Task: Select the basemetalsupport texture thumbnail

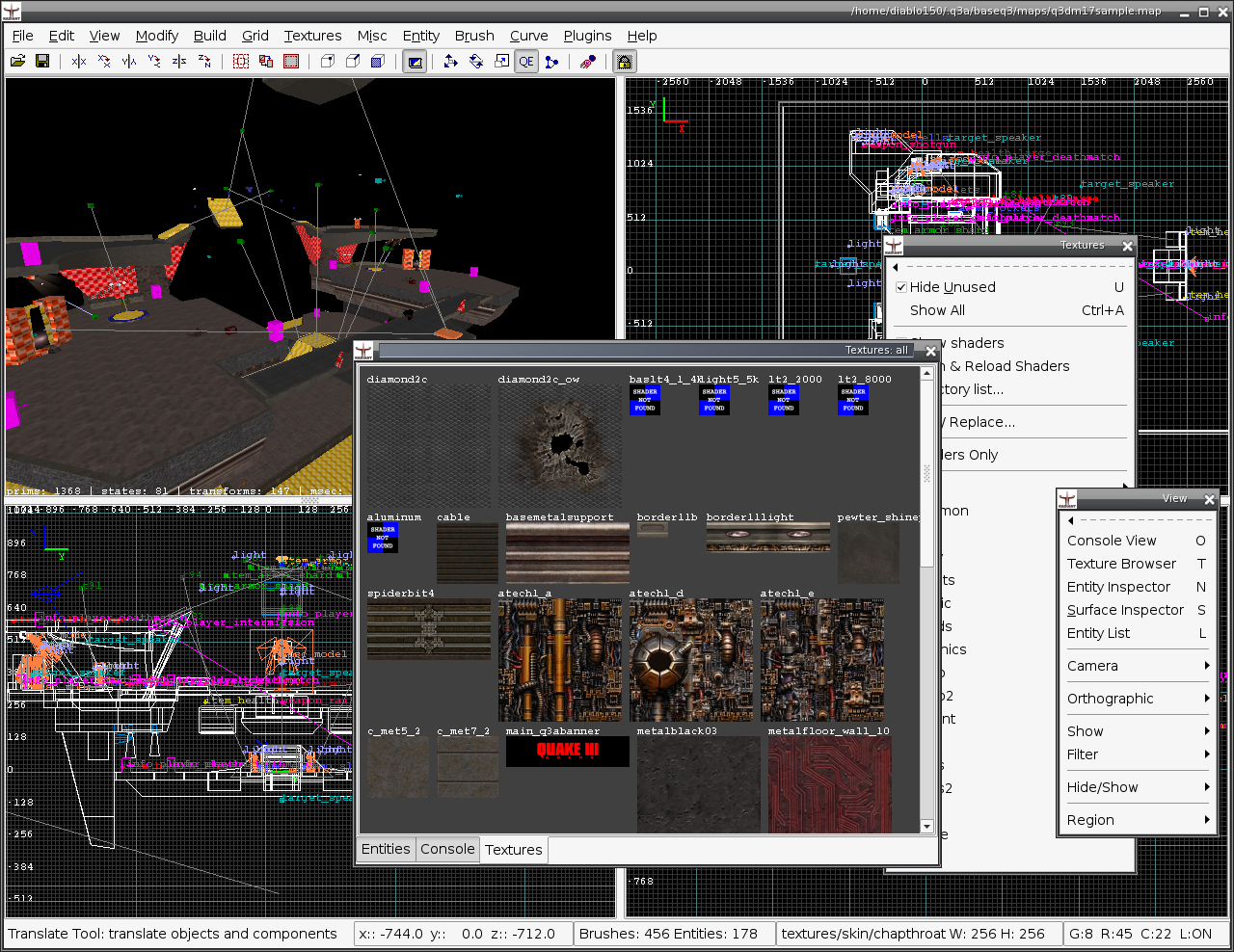Action: coord(568,553)
